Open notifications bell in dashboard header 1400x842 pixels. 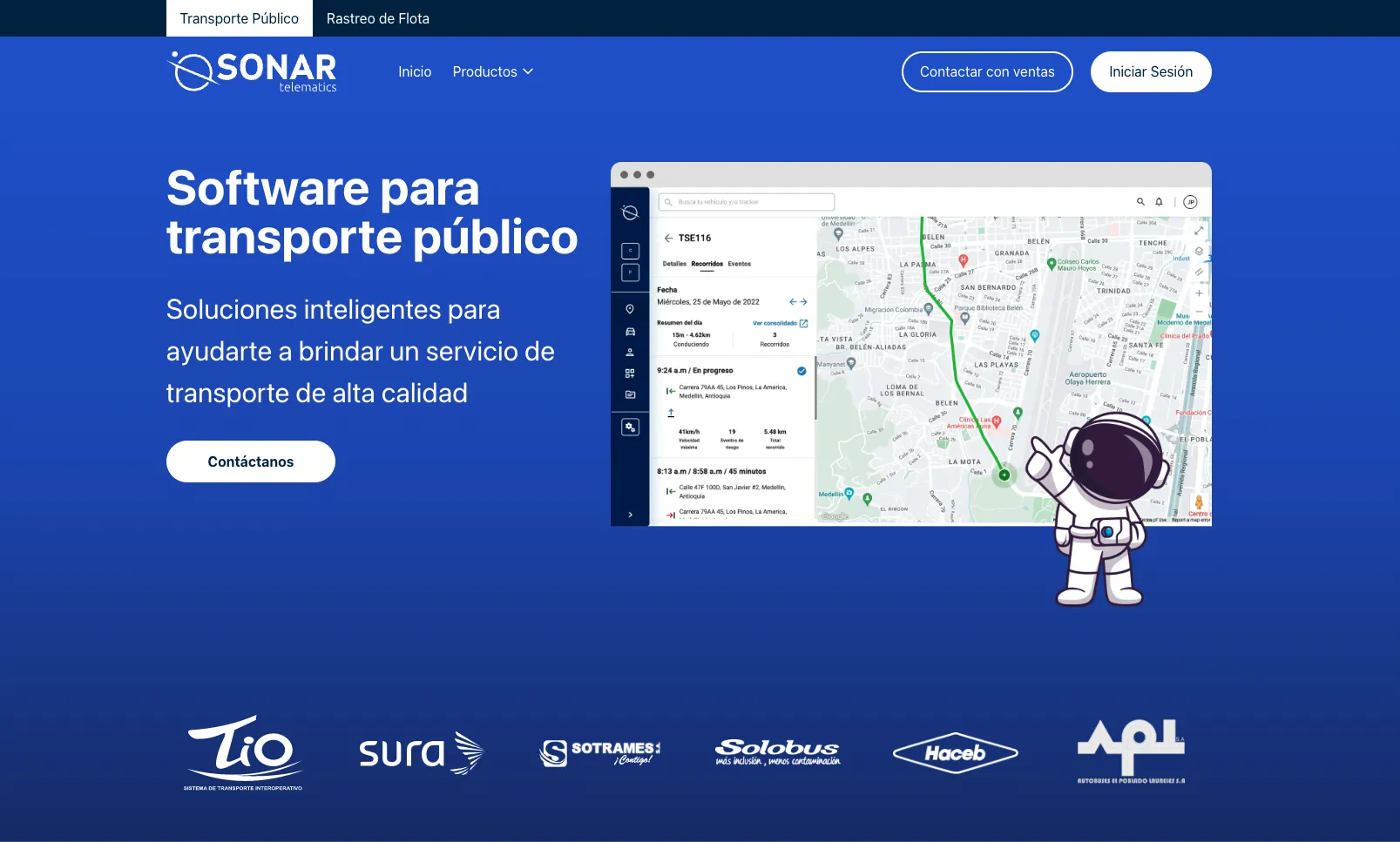(x=1159, y=202)
